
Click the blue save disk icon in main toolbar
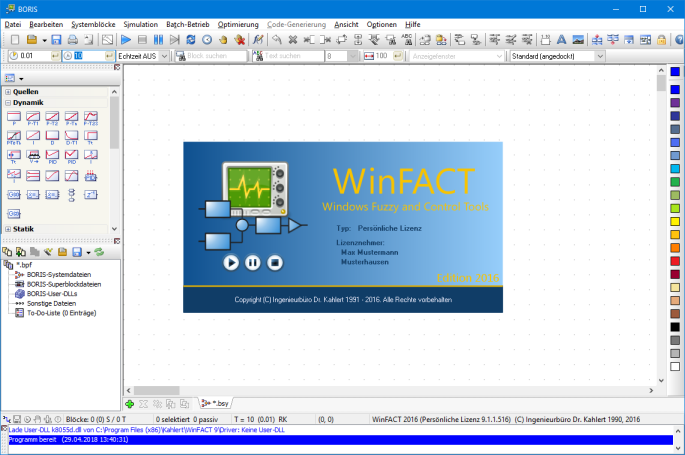pyautogui.click(x=56, y=40)
